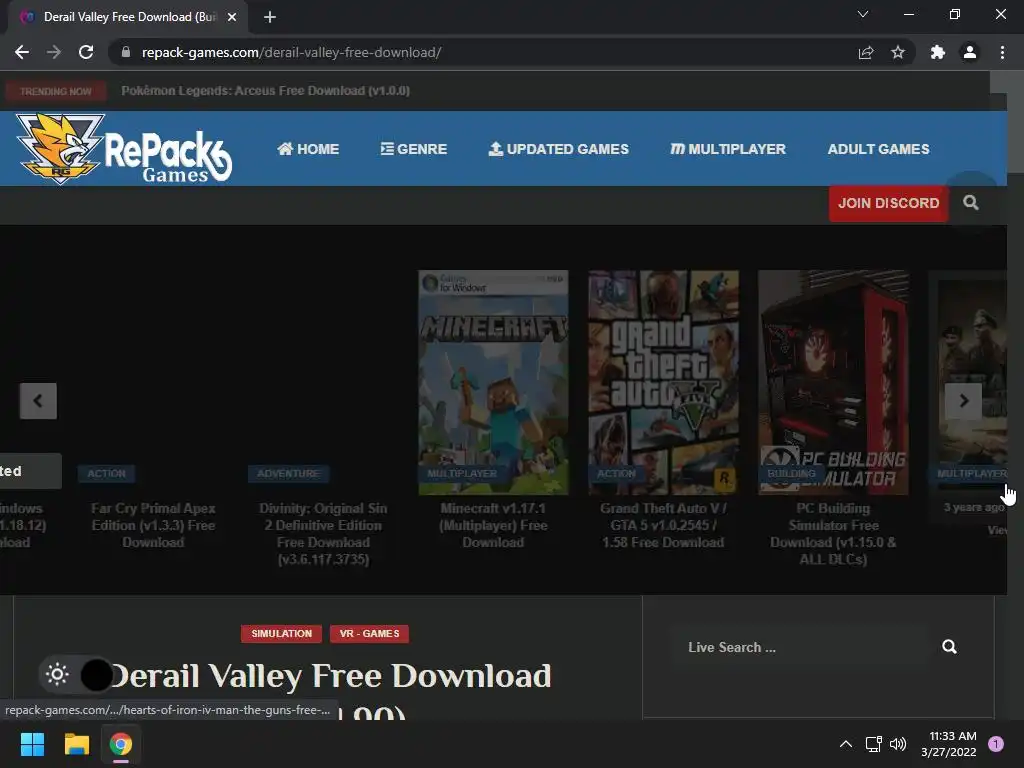Show hidden system tray icons

(846, 744)
